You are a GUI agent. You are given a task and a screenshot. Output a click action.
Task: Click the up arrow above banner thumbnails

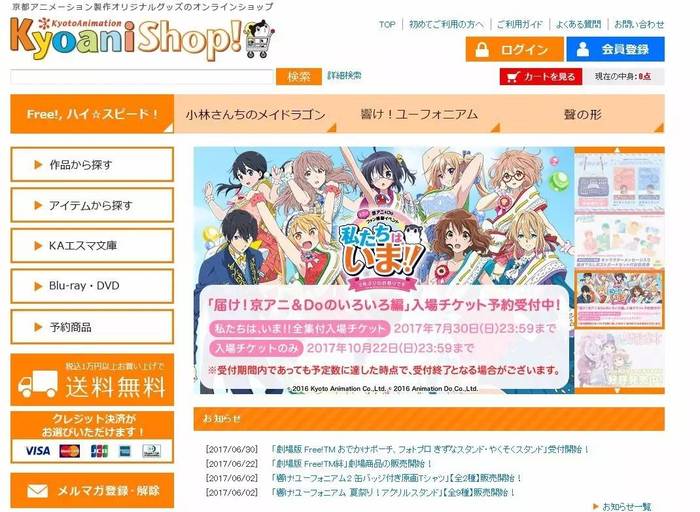pyautogui.click(x=618, y=150)
